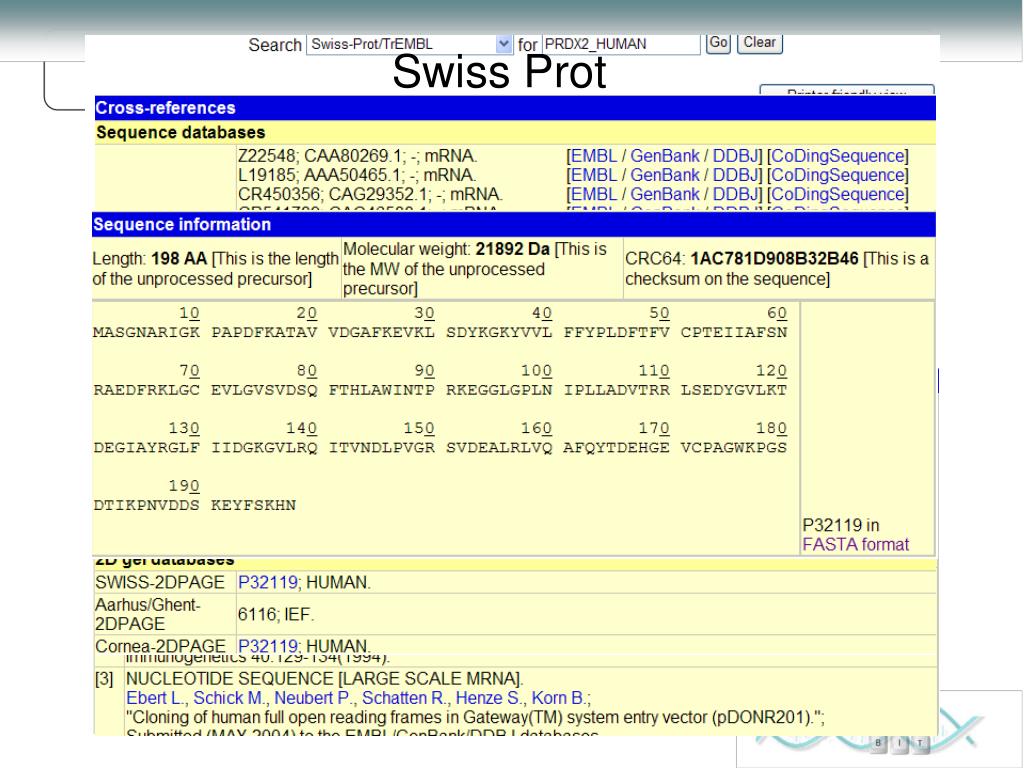Click the CRC64 checksum '1AC781D908B32B46'
Viewport: 1024px width, 768px height.
pyautogui.click(x=775, y=259)
